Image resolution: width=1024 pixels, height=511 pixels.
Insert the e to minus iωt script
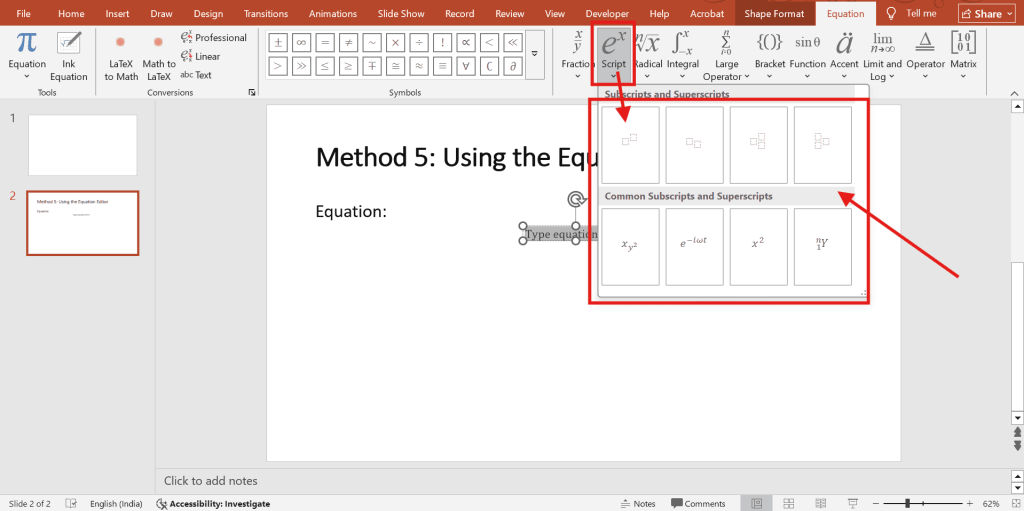pos(694,246)
